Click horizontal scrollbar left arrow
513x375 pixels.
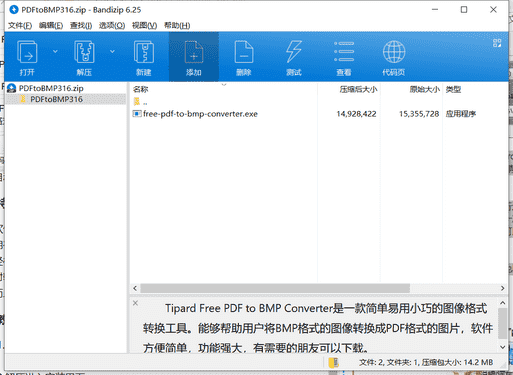tap(135, 288)
